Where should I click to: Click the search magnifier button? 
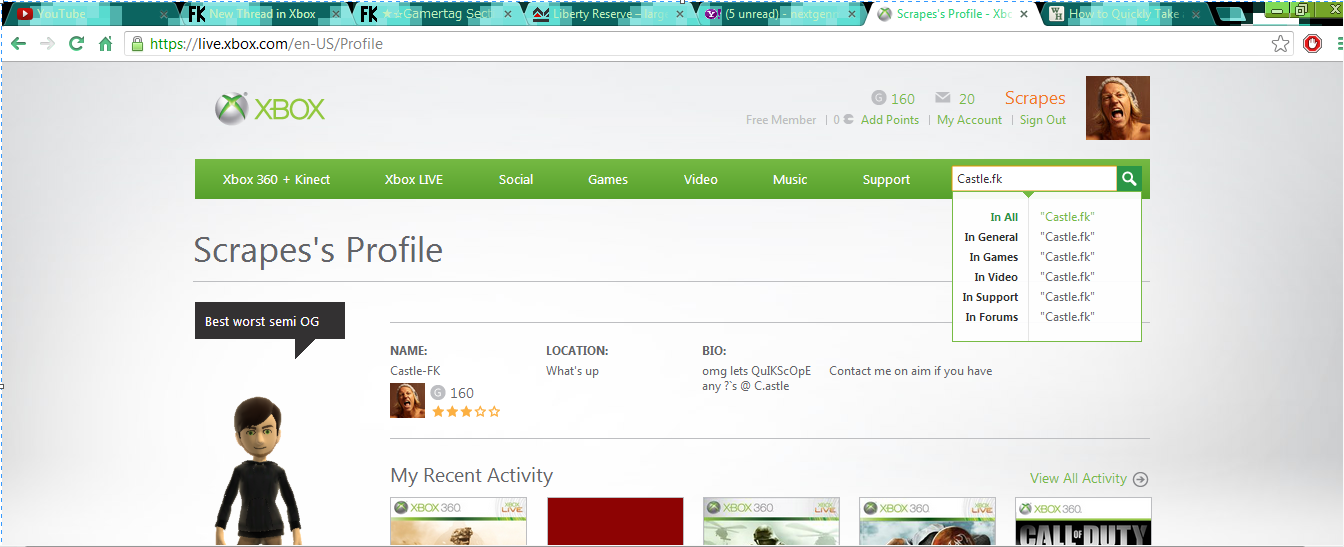point(1129,179)
